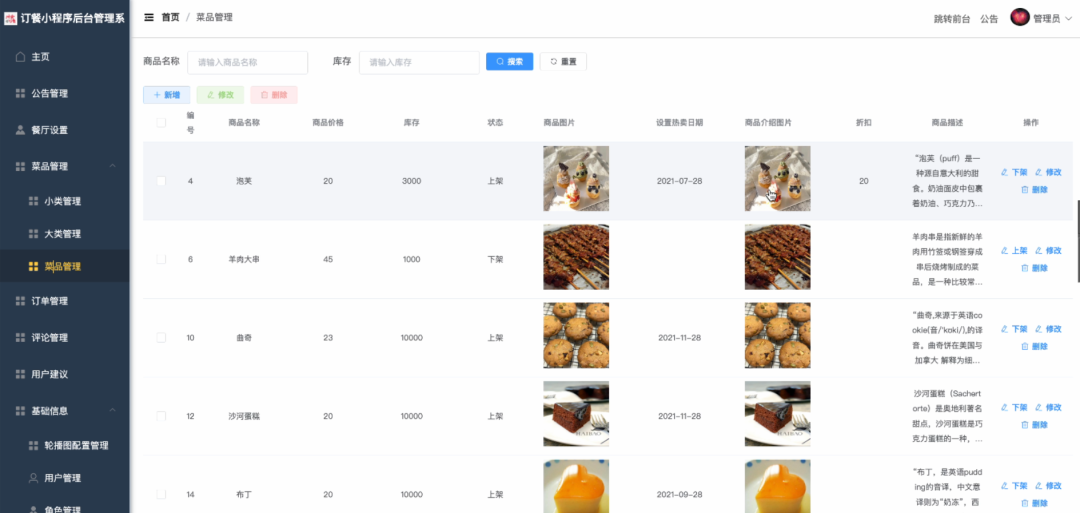Click the green 修改 toolbar button
Viewport: 1080px width, 513px height.
(x=220, y=95)
